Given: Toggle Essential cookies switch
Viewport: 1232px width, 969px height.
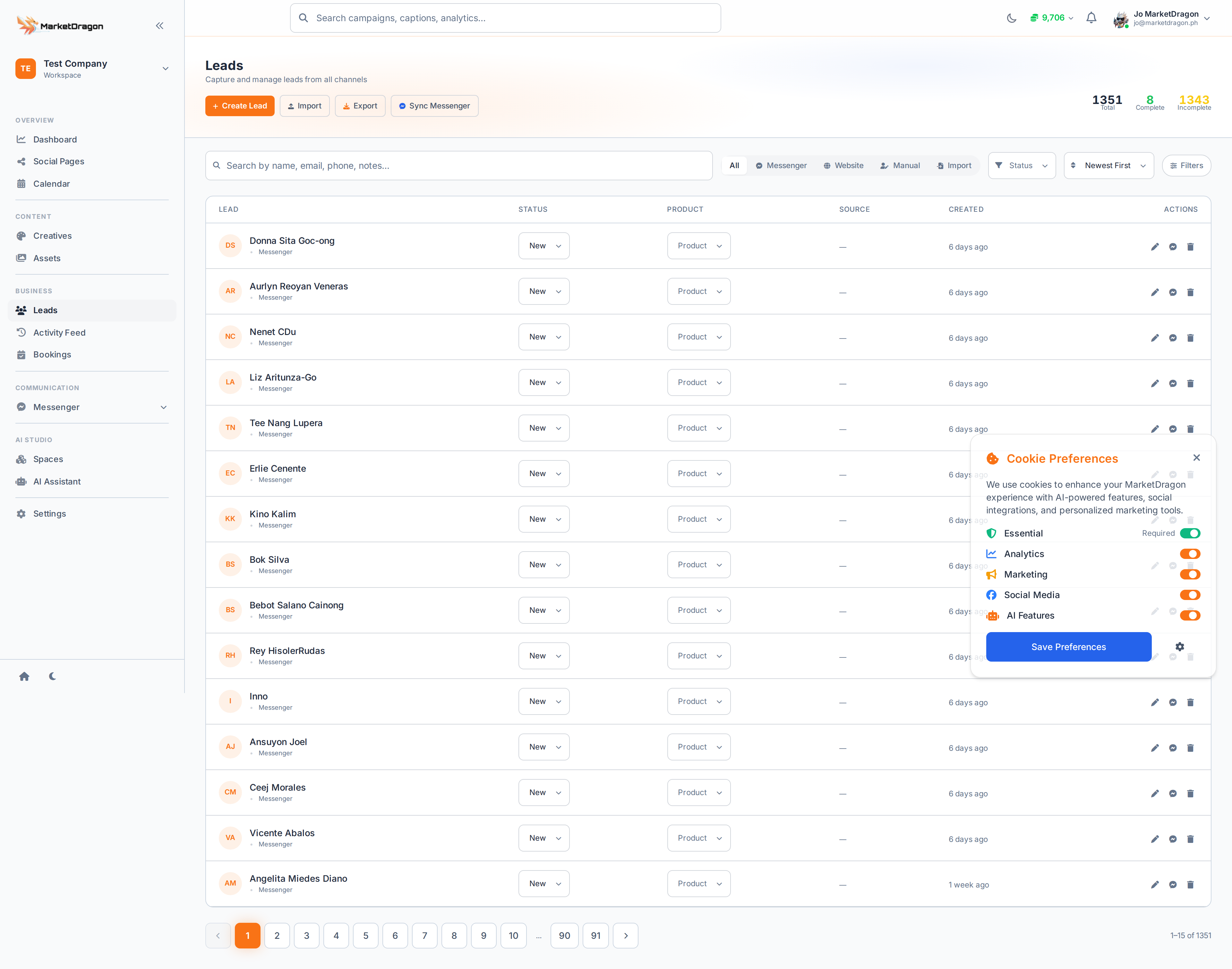Looking at the screenshot, I should pyautogui.click(x=1189, y=533).
